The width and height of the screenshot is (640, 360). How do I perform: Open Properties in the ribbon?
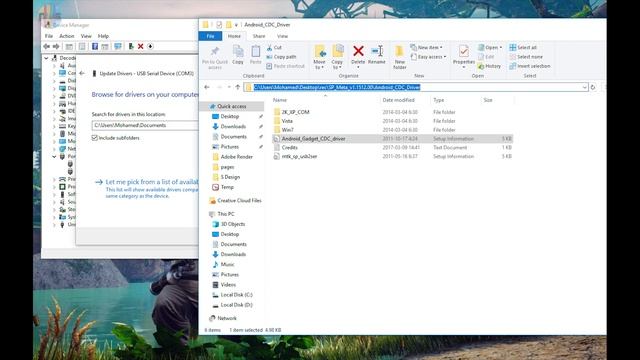tap(464, 56)
